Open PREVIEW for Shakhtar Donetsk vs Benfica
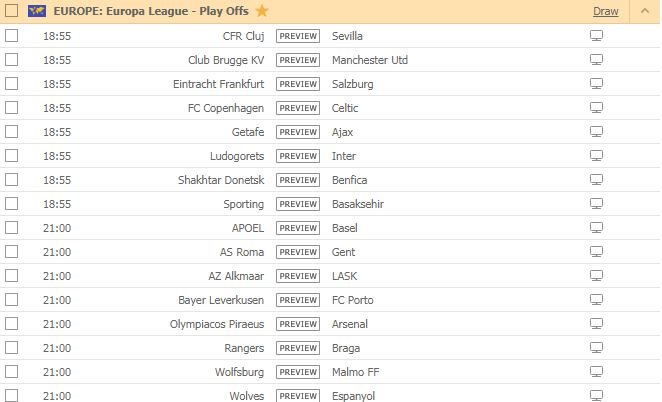The width and height of the screenshot is (662, 402). coord(298,180)
